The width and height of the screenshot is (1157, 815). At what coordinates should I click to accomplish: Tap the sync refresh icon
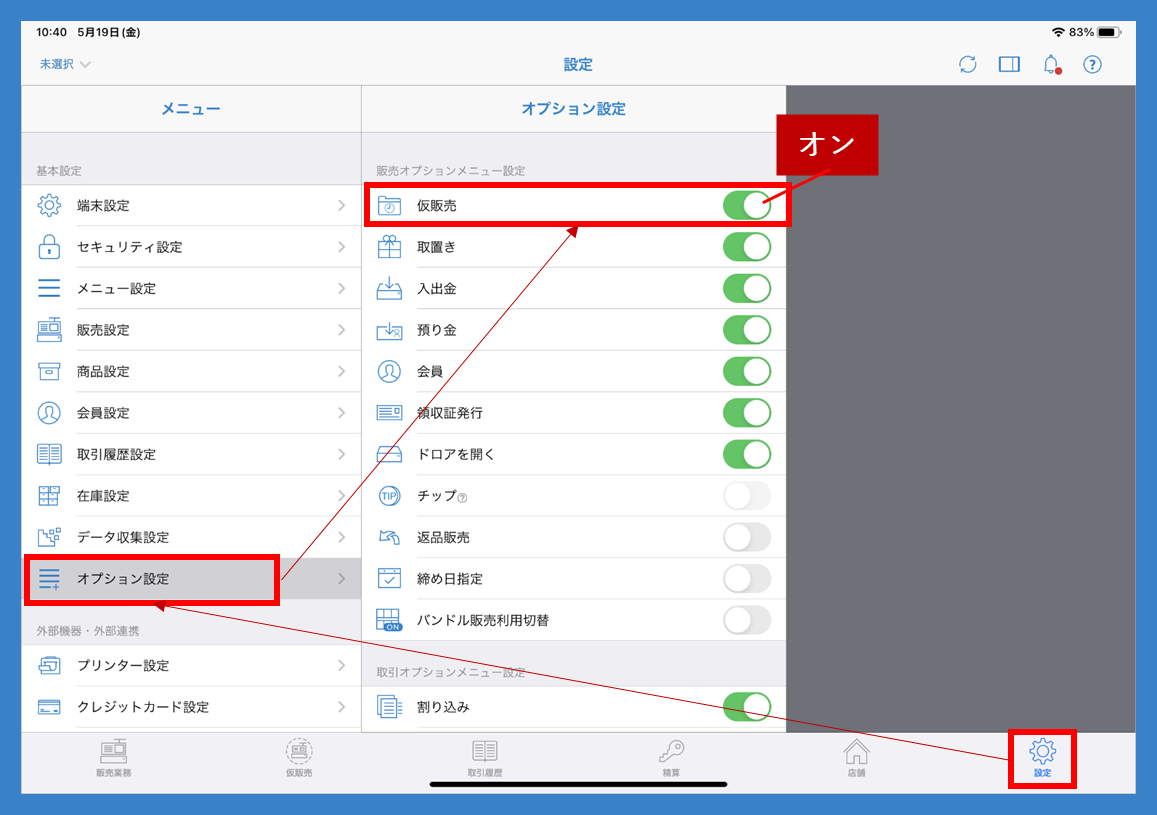coord(967,64)
